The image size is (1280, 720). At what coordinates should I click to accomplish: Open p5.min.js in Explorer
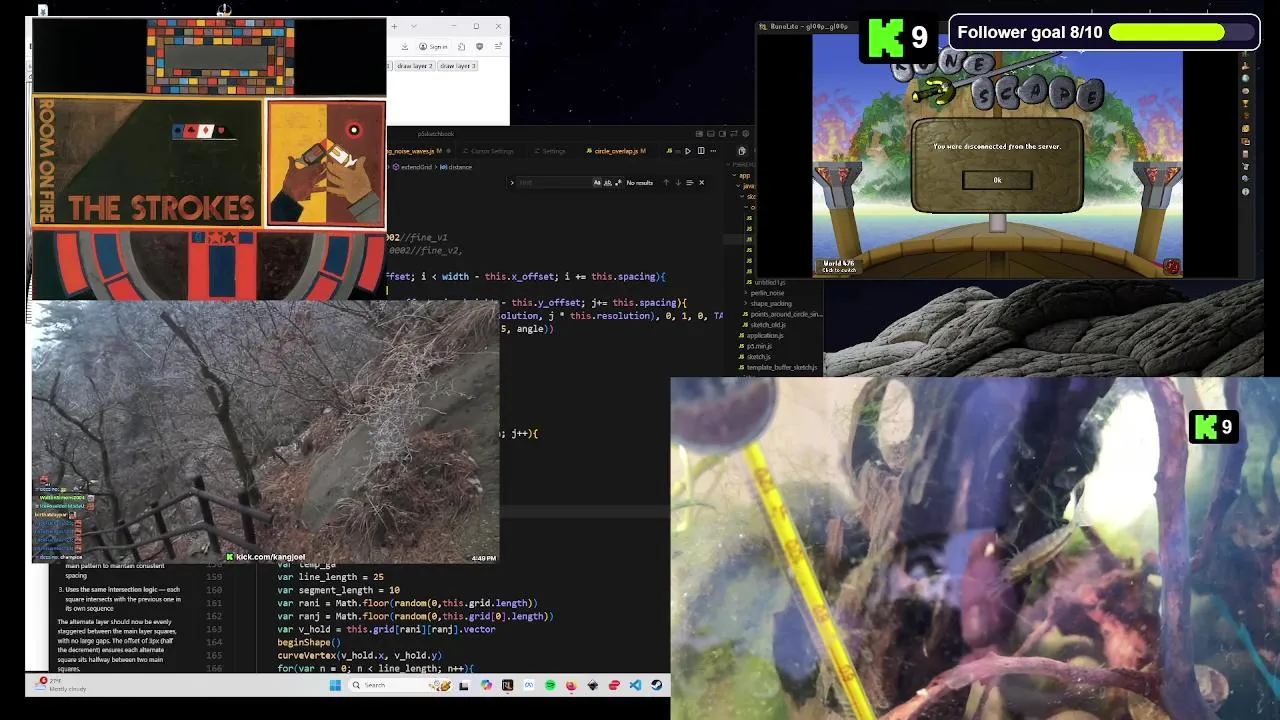point(759,346)
